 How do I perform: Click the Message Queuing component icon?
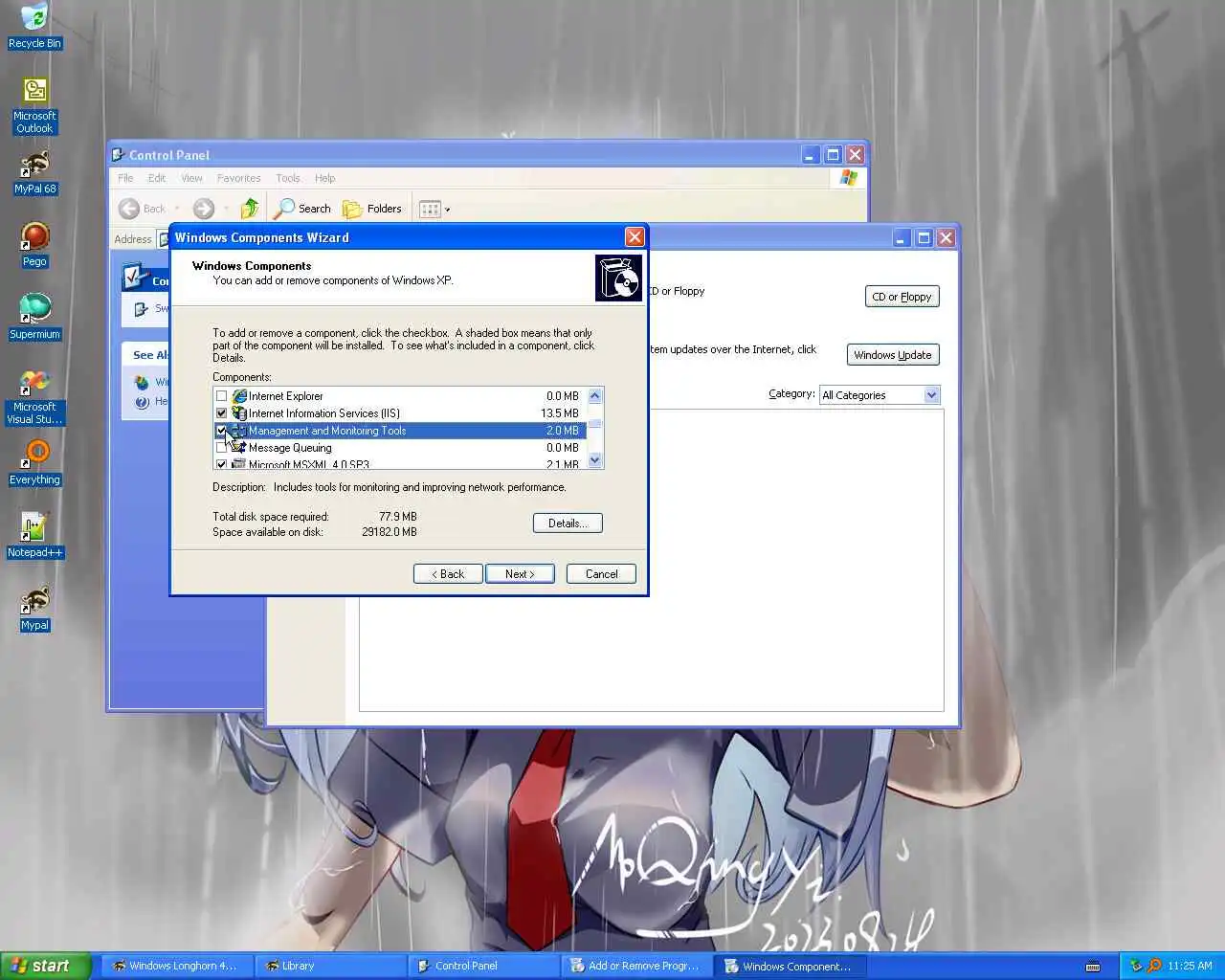(239, 447)
